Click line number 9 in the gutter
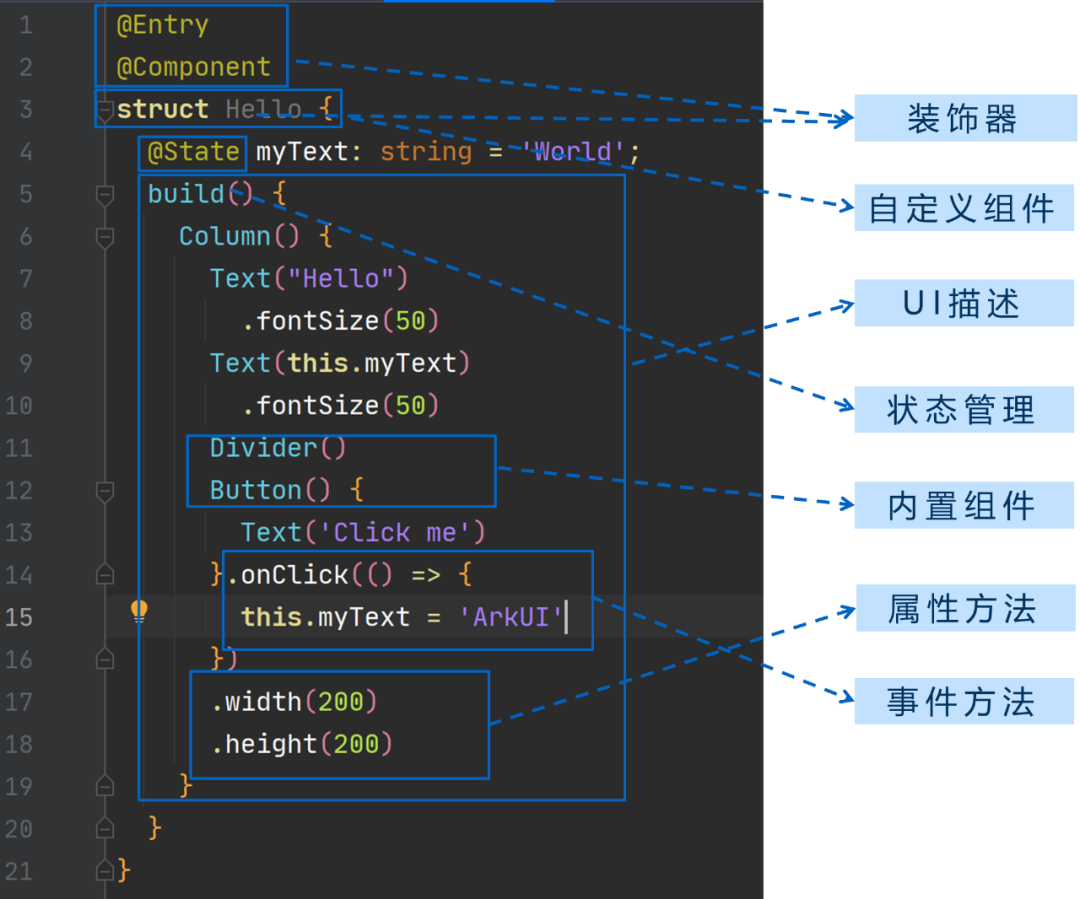Image resolution: width=1080 pixels, height=899 pixels. (25, 364)
